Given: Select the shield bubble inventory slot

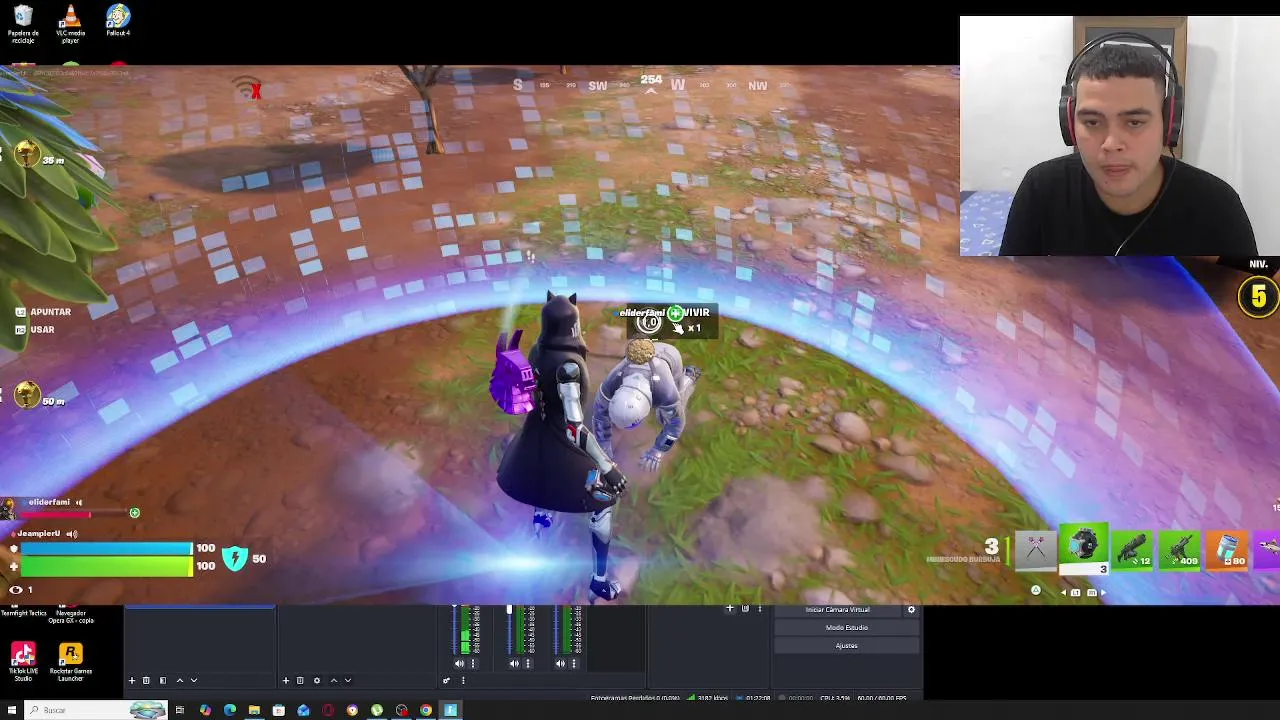Looking at the screenshot, I should pyautogui.click(x=1084, y=549).
